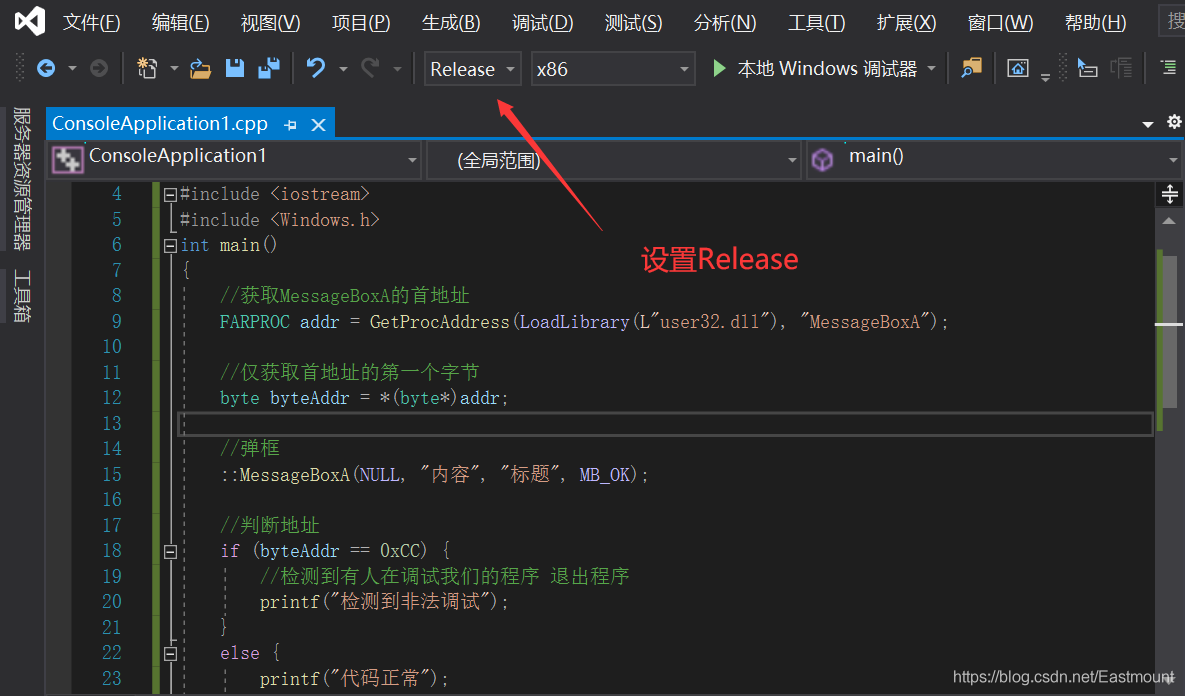Click the vertical scrollbar up arrow
This screenshot has height=696, width=1185.
click(1169, 221)
